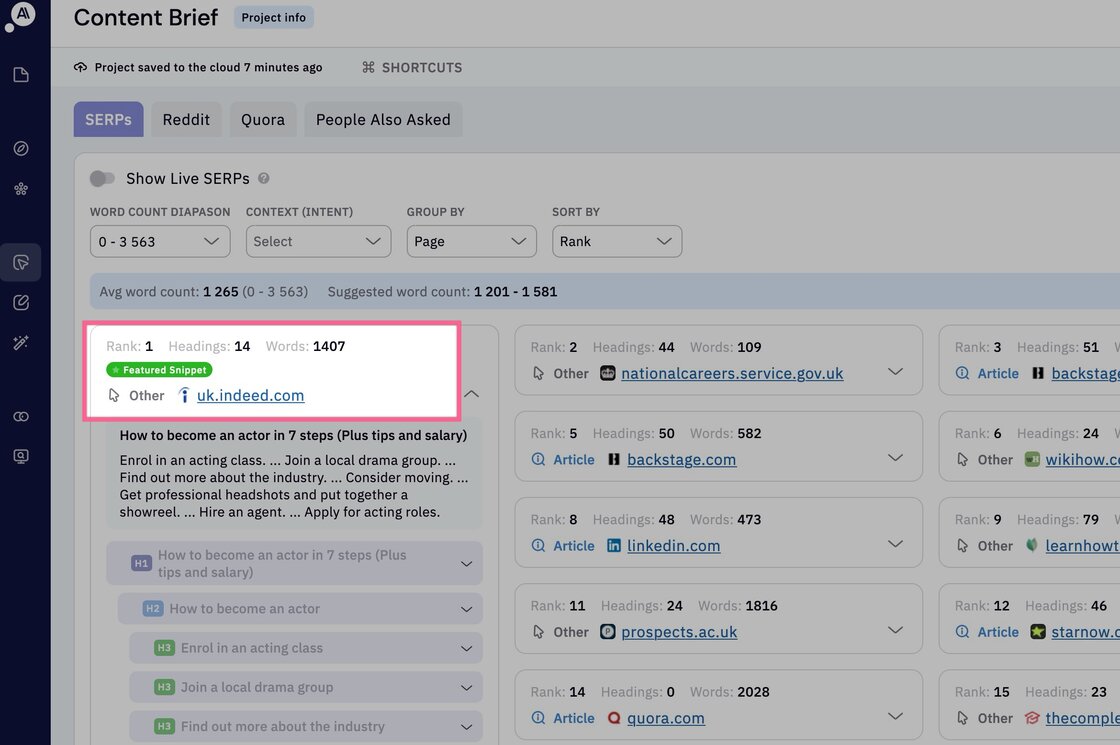Click the Avg word count value 1 265
Viewport: 1120px width, 745px height.
click(221, 291)
